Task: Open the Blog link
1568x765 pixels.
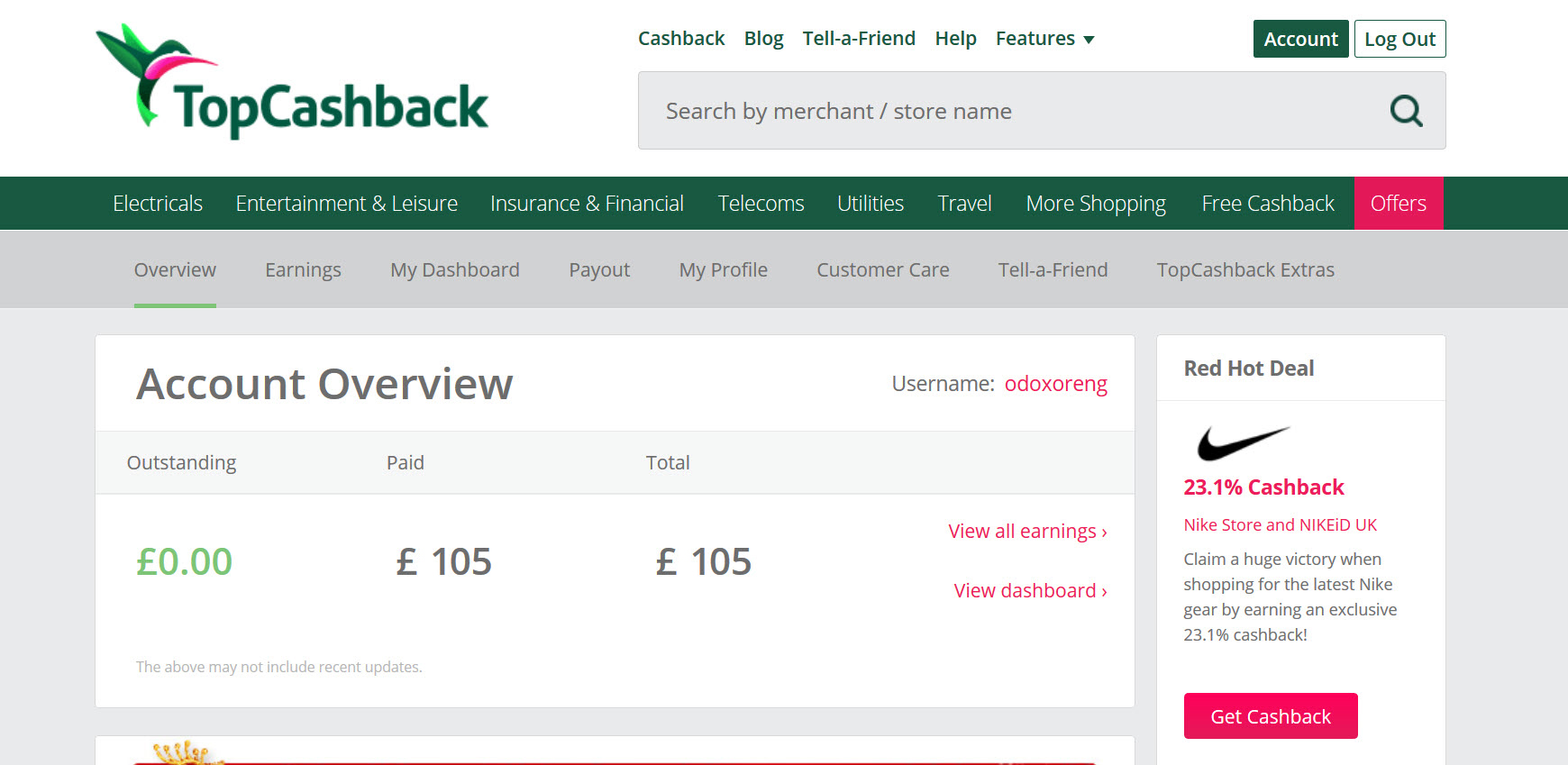Action: 763,39
